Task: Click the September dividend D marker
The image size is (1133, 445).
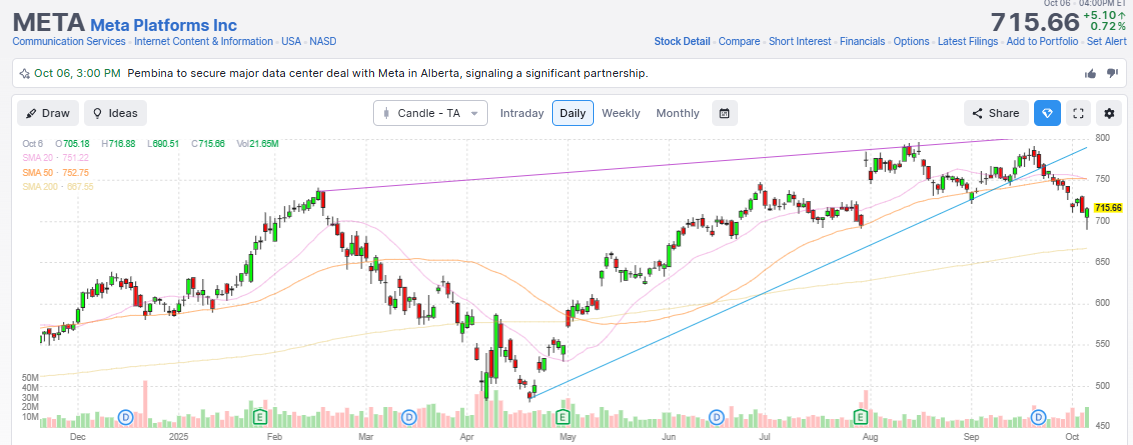Action: coord(1038,417)
